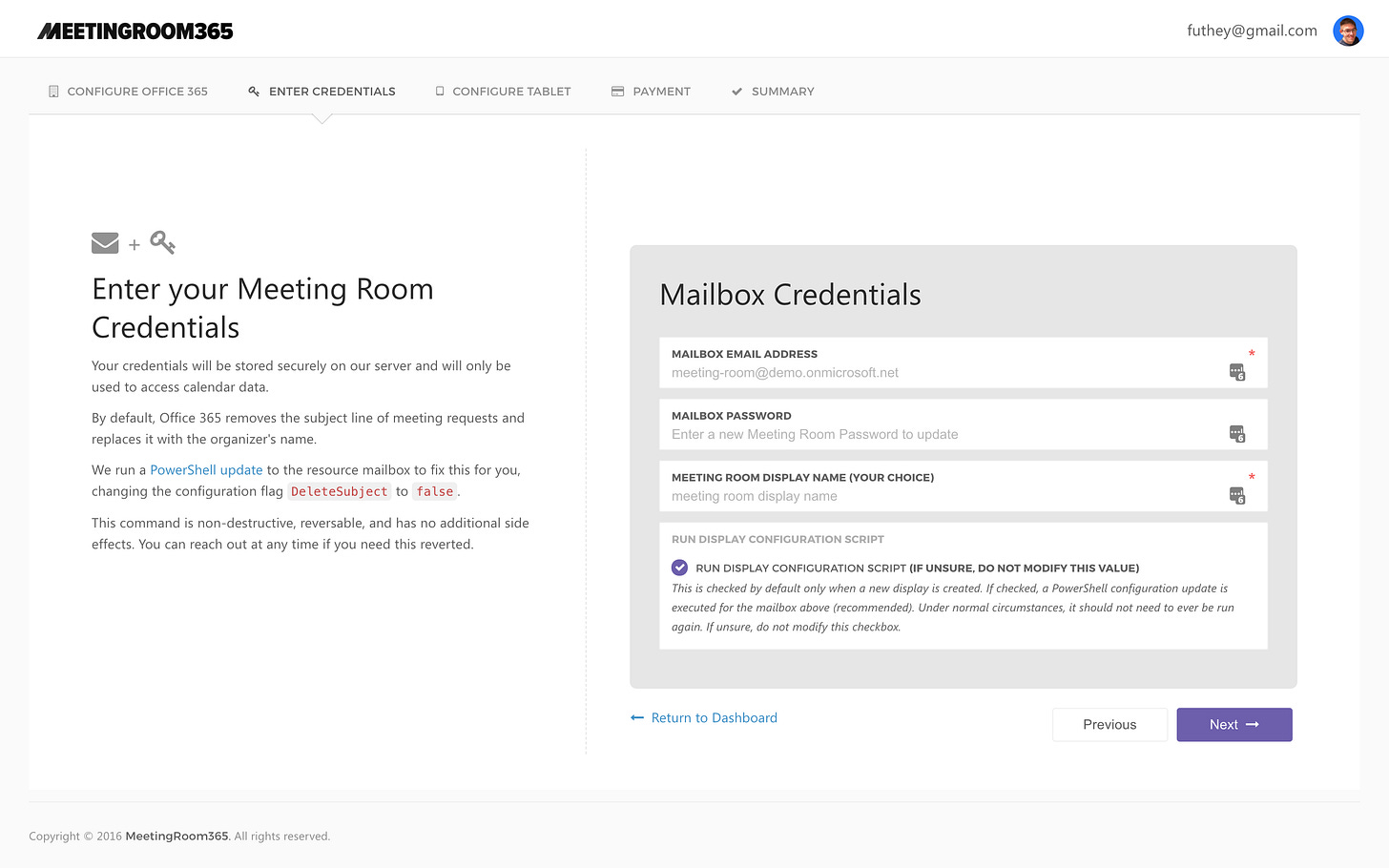
Task: Click the Enter your Meeting Room Credentials heading
Action: pyautogui.click(x=262, y=308)
